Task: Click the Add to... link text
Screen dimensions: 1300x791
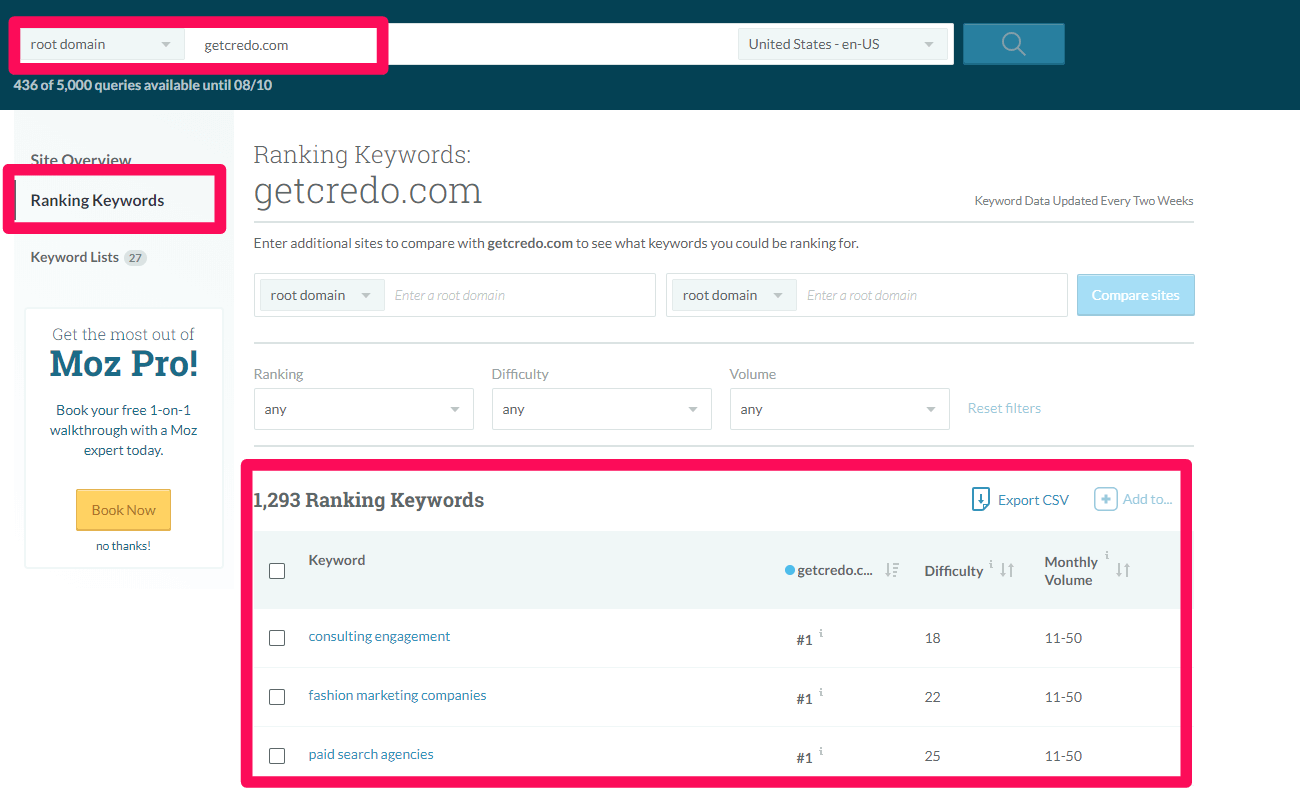Action: pyautogui.click(x=1147, y=499)
